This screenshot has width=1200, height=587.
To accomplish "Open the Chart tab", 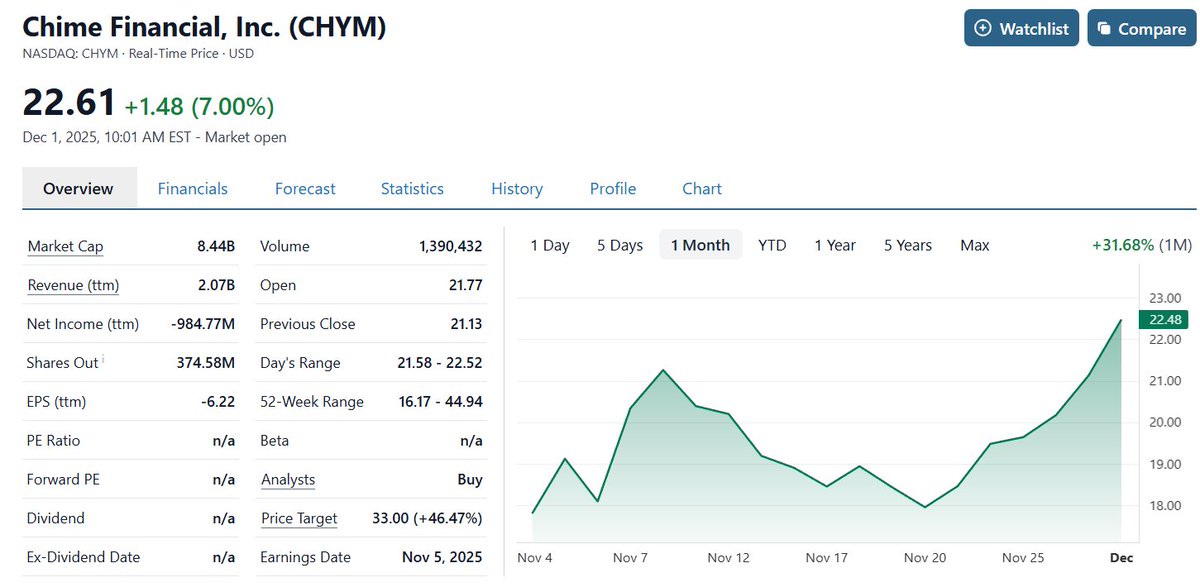I will 702,188.
